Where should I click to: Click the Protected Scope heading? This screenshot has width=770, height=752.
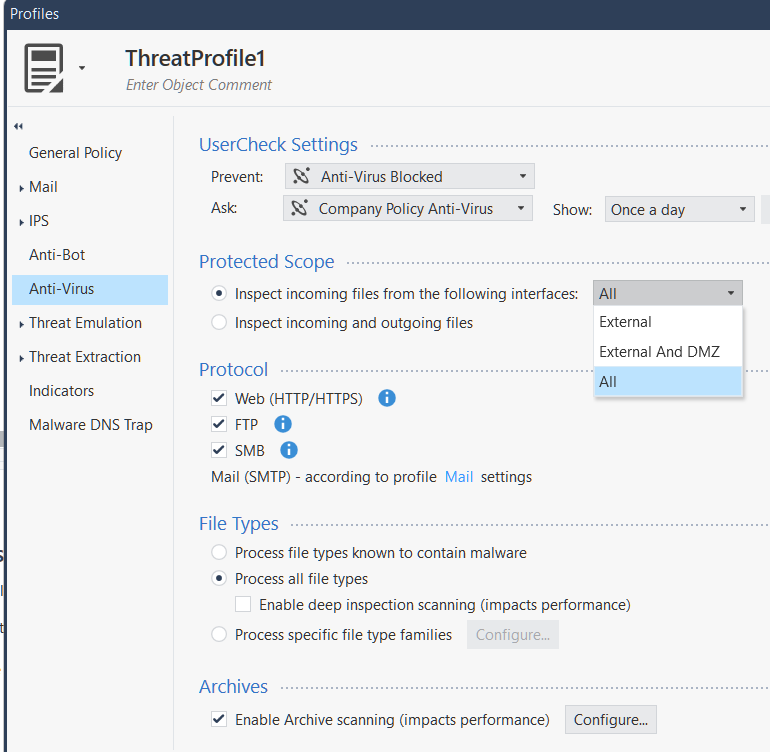[x=267, y=262]
